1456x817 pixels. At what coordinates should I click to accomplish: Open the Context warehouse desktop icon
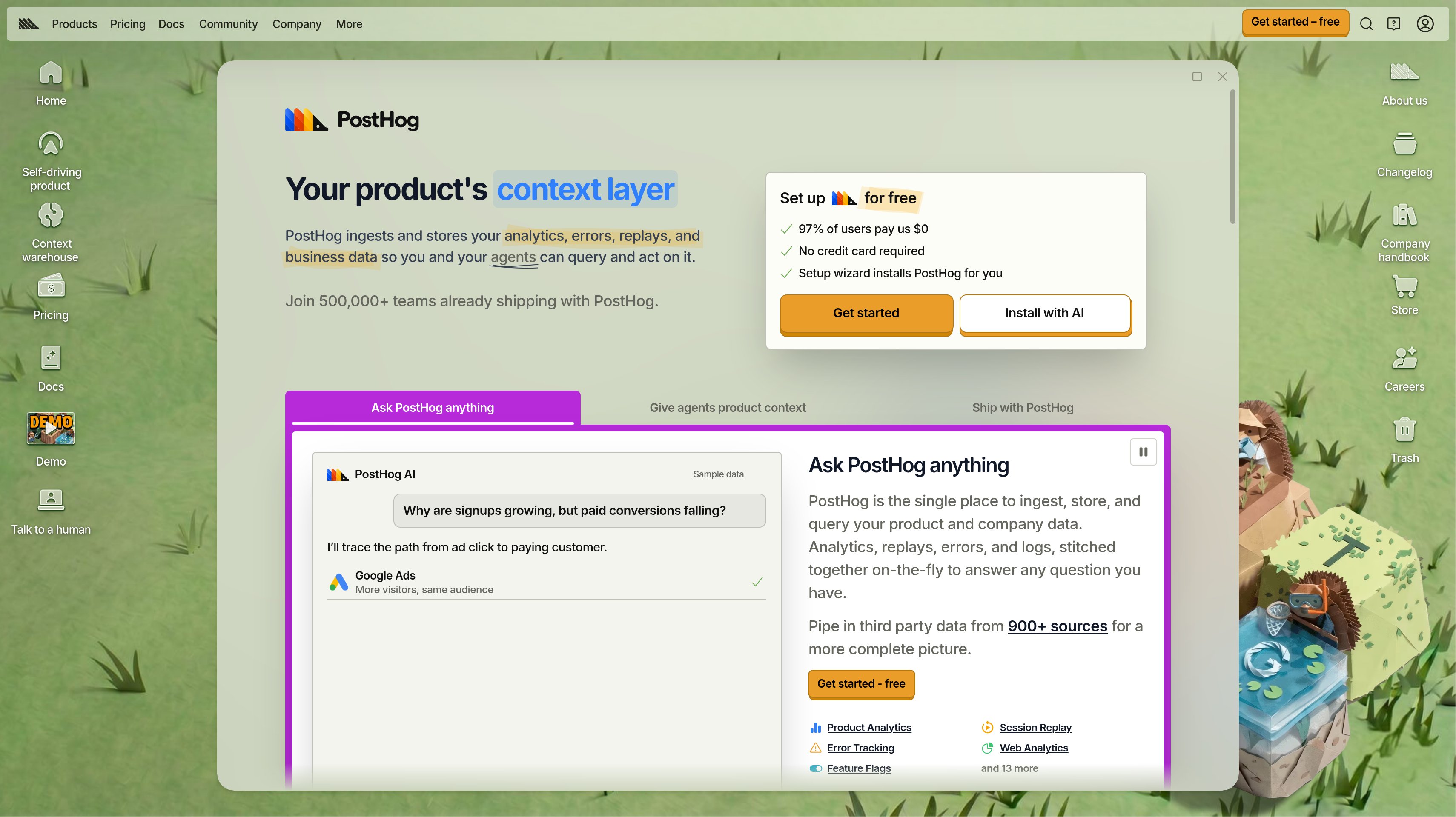click(x=51, y=233)
